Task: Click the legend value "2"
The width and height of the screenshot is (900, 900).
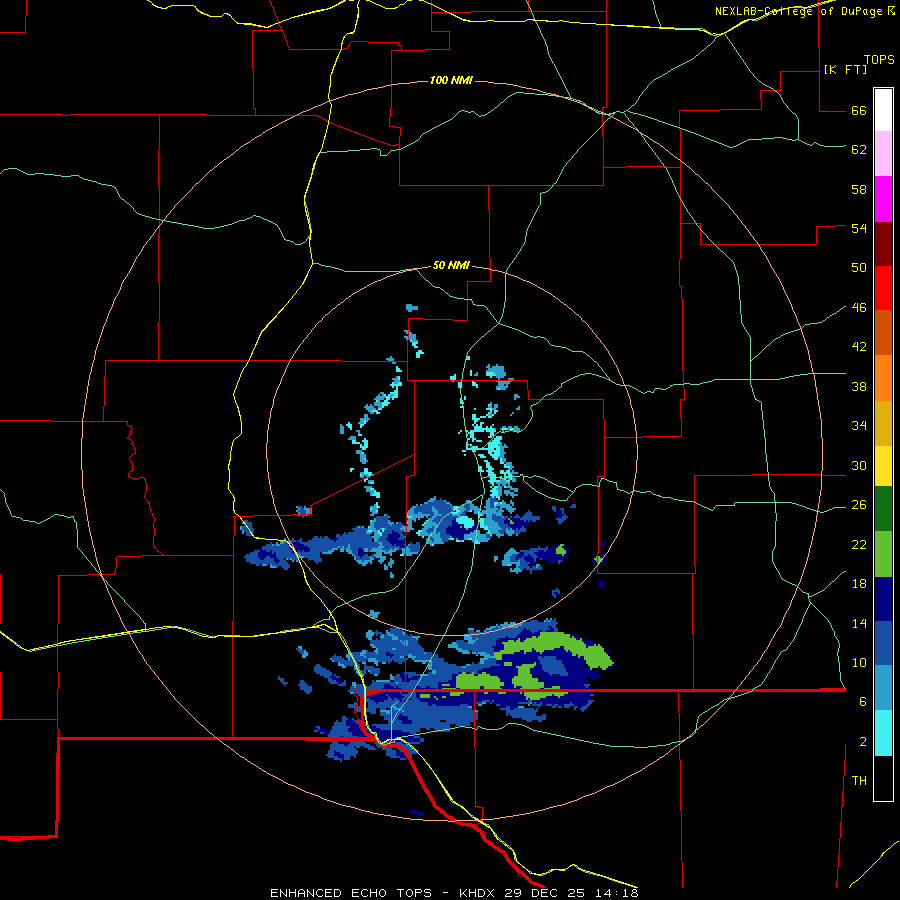Action: tap(863, 742)
